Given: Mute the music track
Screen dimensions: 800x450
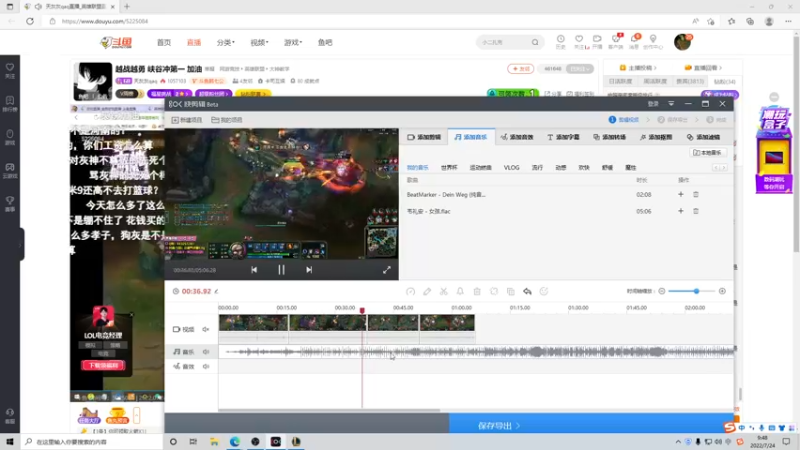Looking at the screenshot, I should pyautogui.click(x=206, y=352).
